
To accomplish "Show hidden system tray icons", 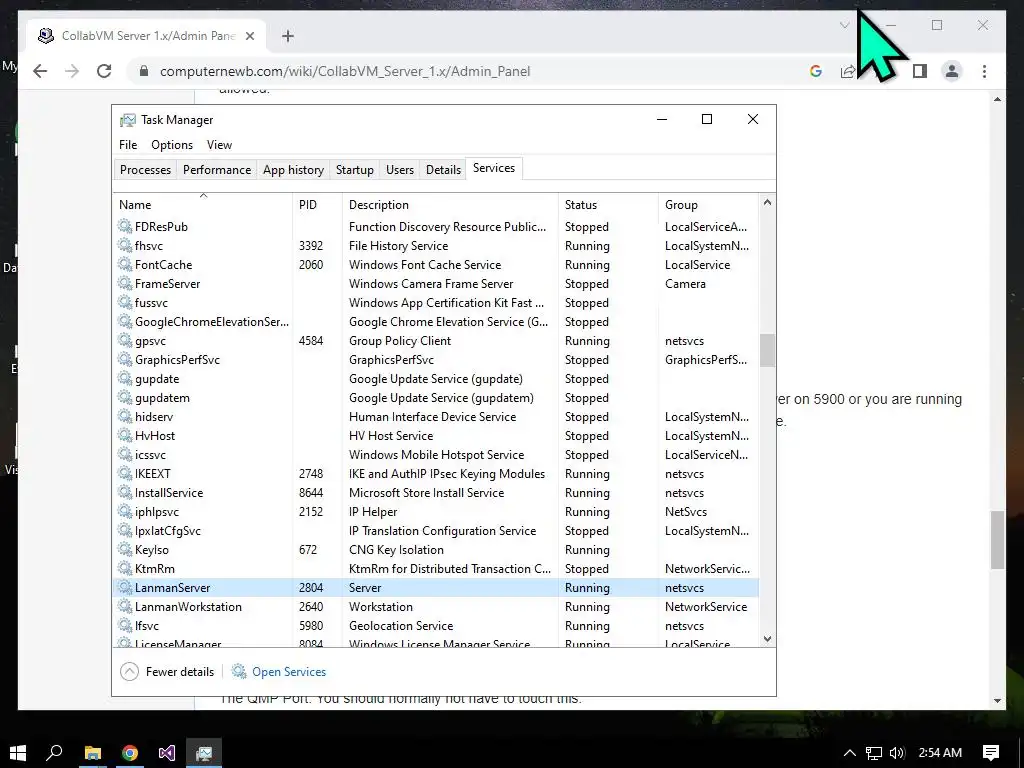I will (849, 753).
